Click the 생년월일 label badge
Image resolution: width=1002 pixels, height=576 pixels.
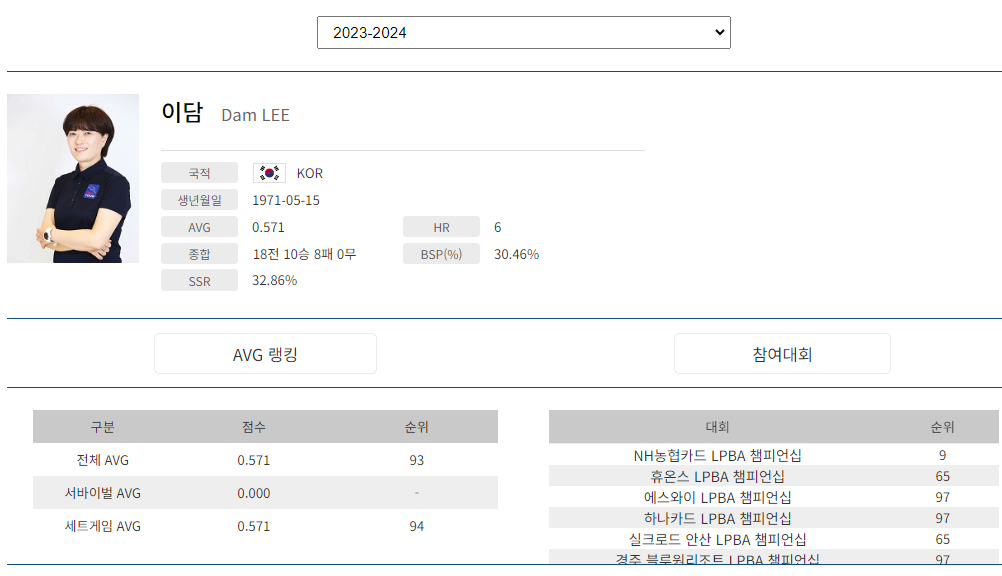point(198,199)
